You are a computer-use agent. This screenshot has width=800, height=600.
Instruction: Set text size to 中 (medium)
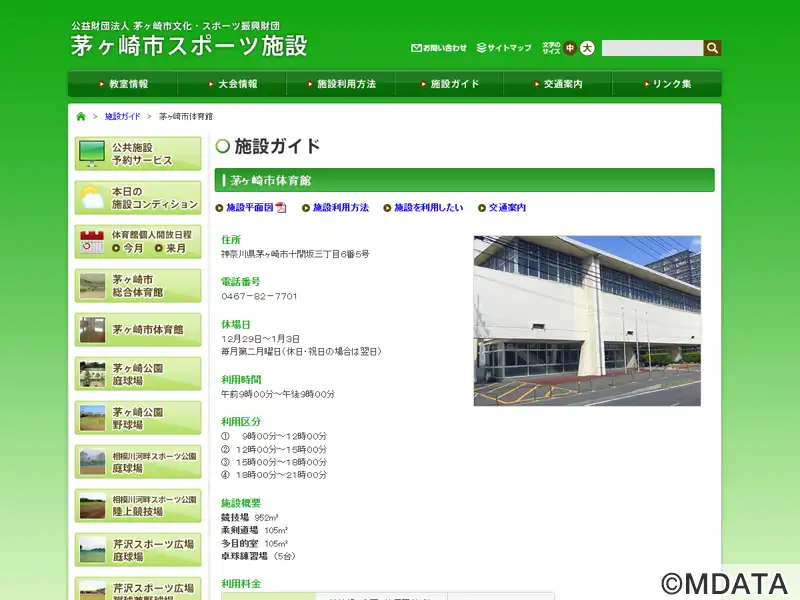pos(570,48)
